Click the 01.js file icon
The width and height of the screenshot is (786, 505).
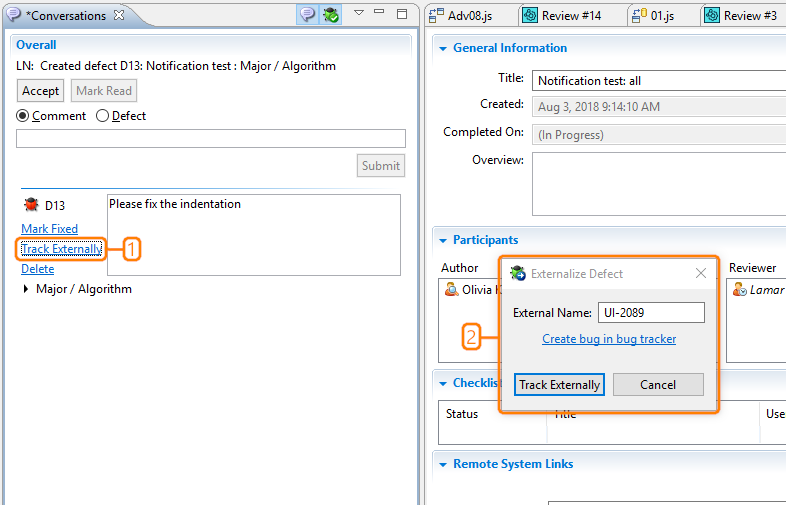[639, 15]
